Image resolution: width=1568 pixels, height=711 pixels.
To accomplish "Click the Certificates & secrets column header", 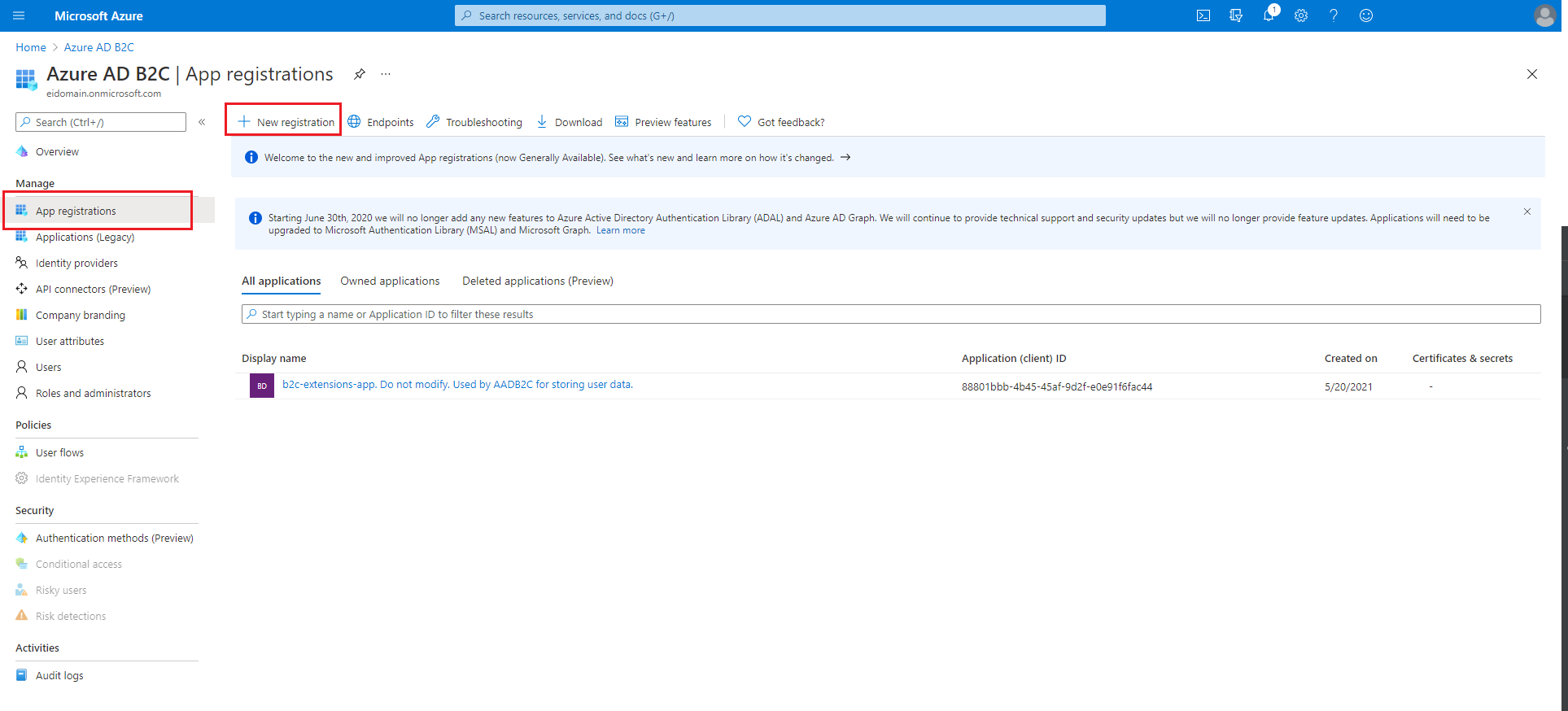I will 1462,359.
